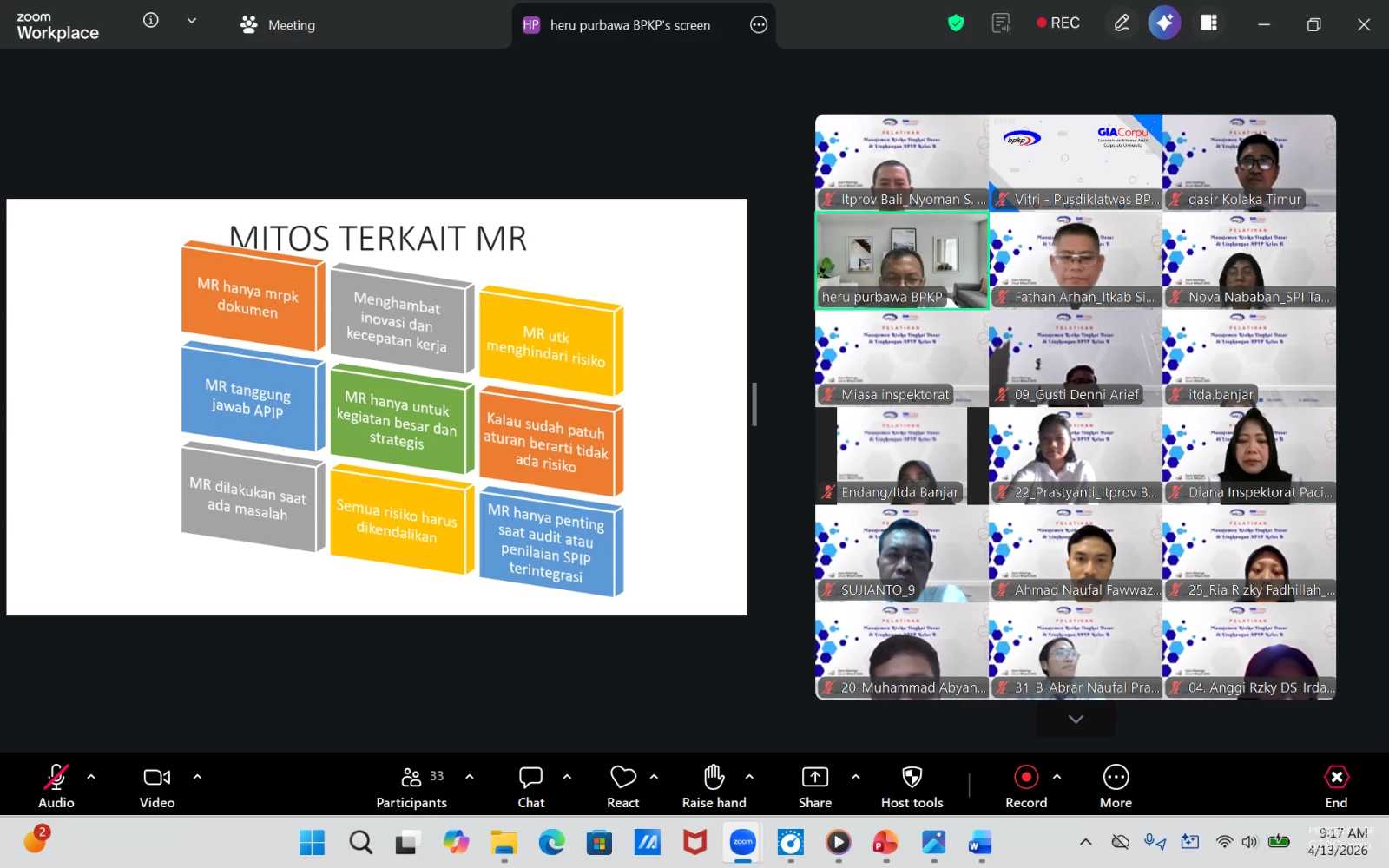
Task: Unmute the microphone Audio button
Action: [56, 786]
